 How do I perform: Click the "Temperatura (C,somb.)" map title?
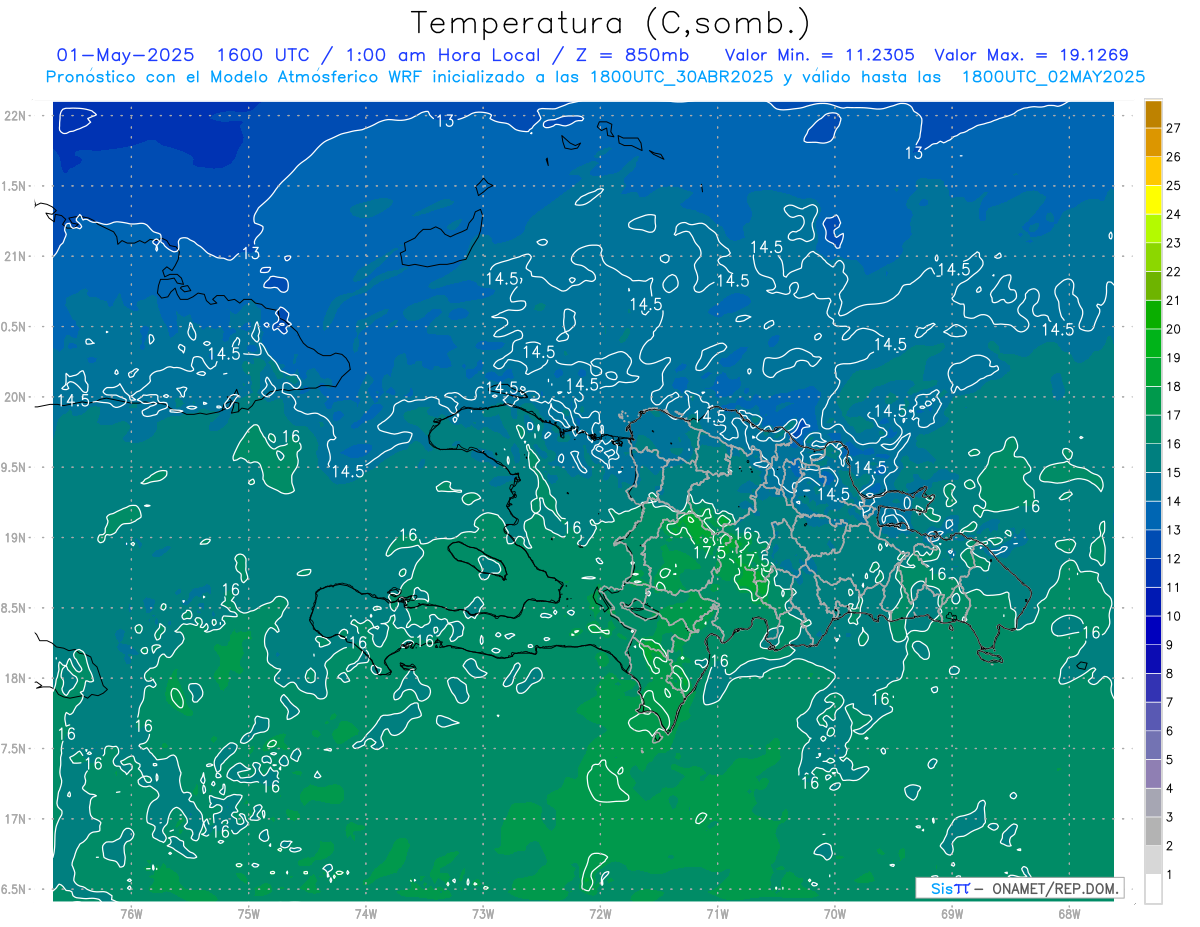[x=610, y=23]
